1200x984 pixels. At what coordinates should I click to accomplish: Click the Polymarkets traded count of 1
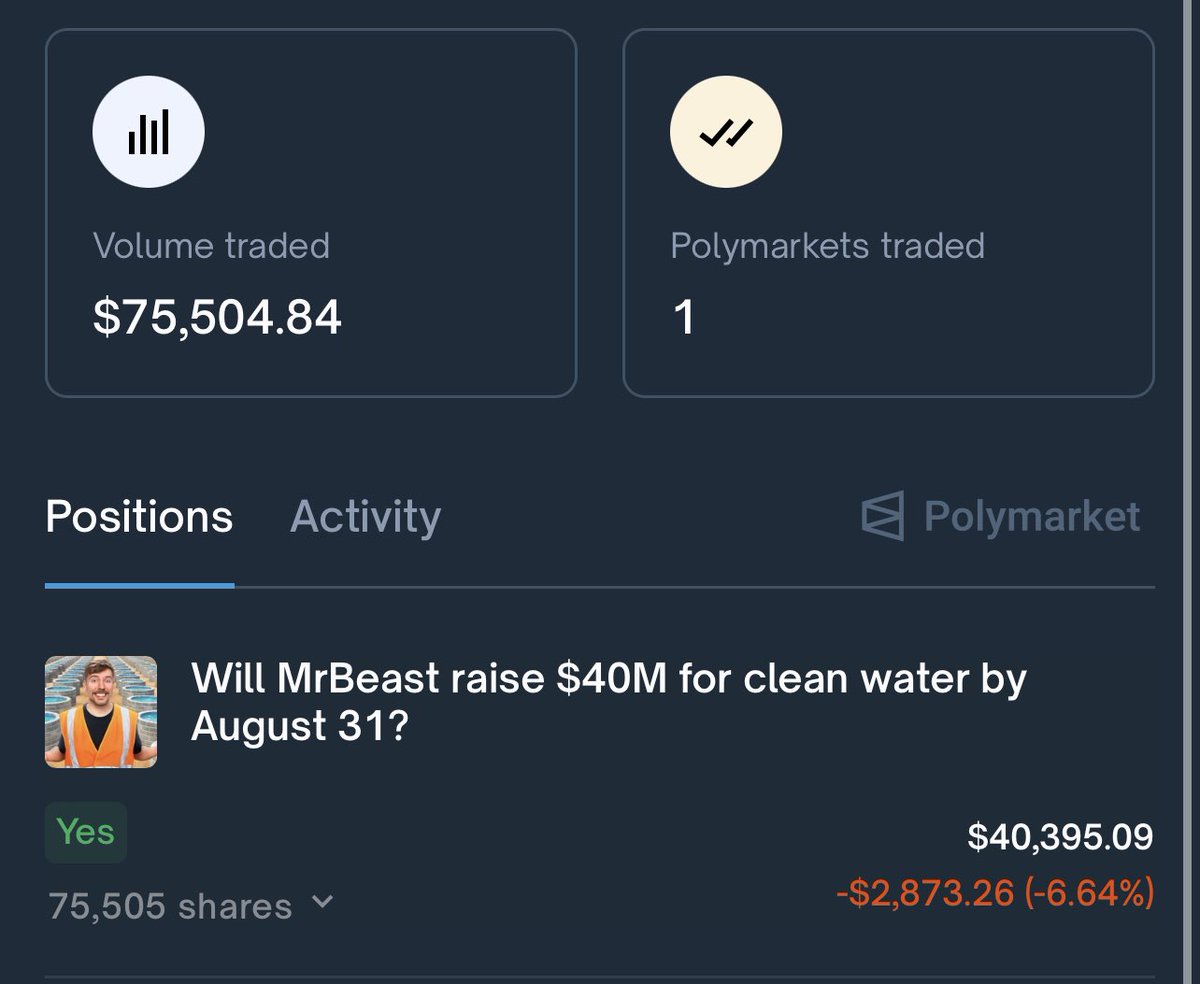click(x=684, y=318)
